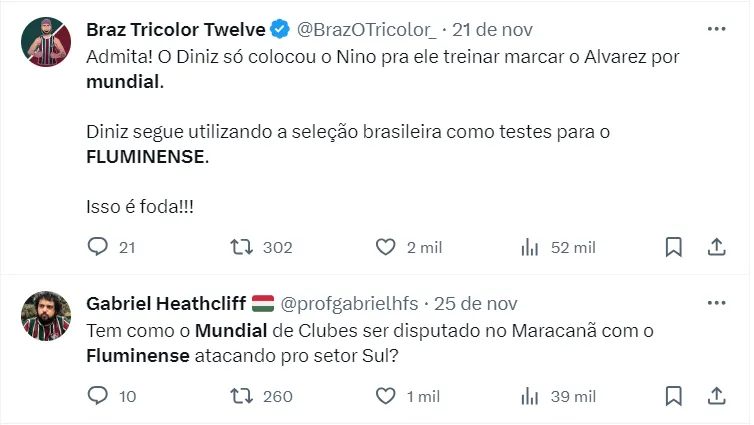View analytics for the 52 mil views tweet
Image resolution: width=754 pixels, height=425 pixels.
[530, 247]
